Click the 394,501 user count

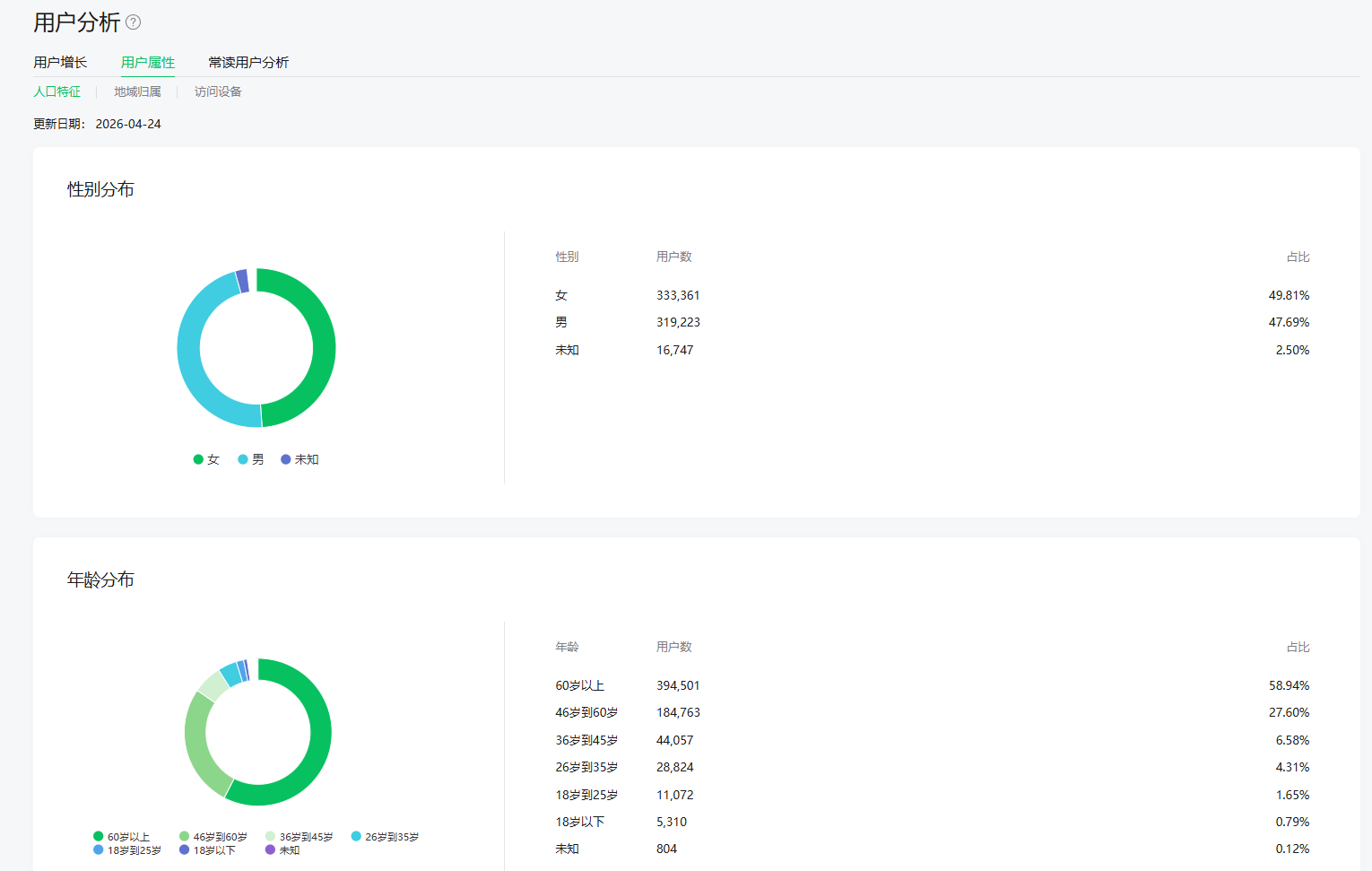(678, 685)
